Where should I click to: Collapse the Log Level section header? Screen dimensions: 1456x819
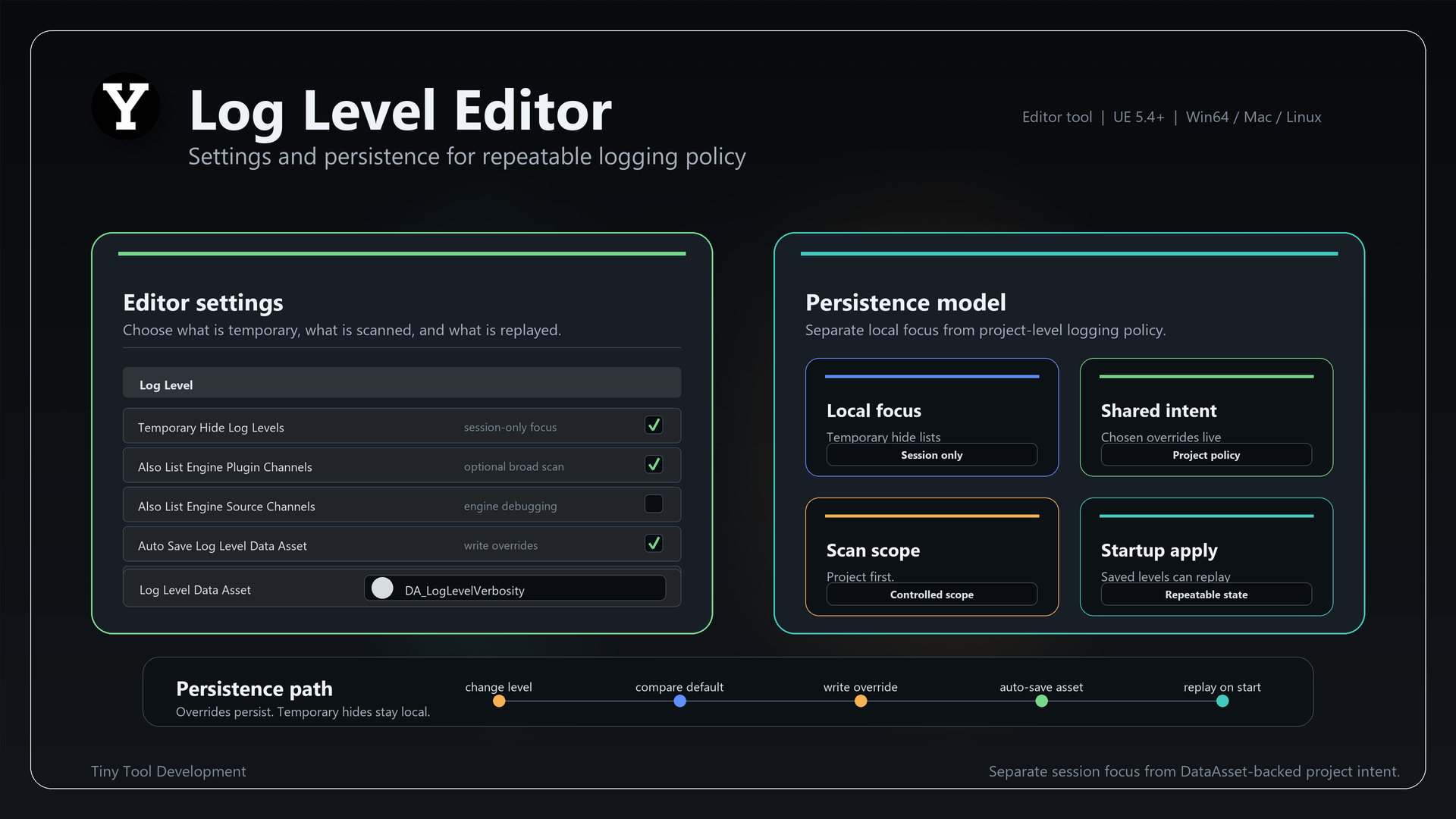pos(402,383)
